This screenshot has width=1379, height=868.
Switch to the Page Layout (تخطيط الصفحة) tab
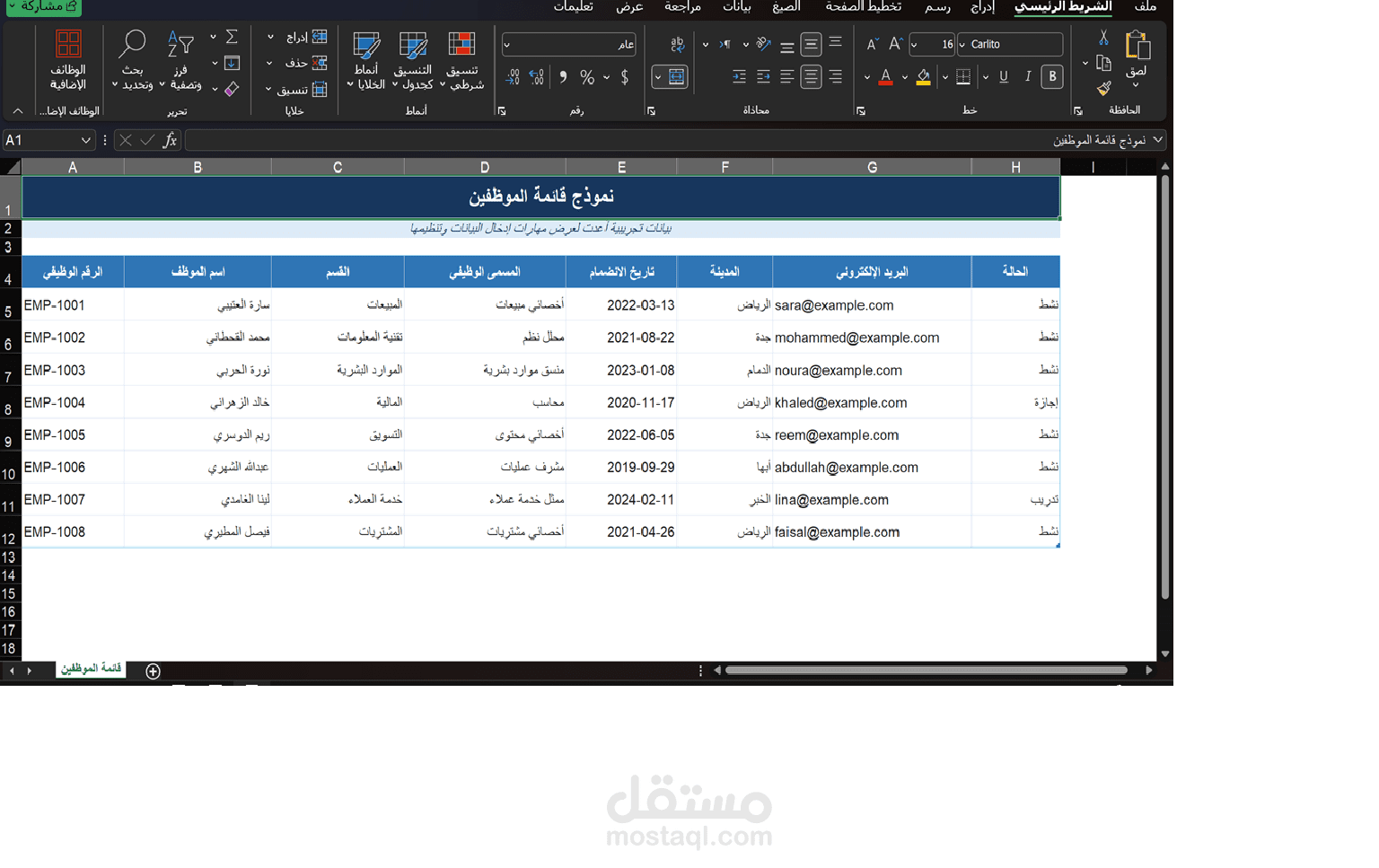coord(864,7)
